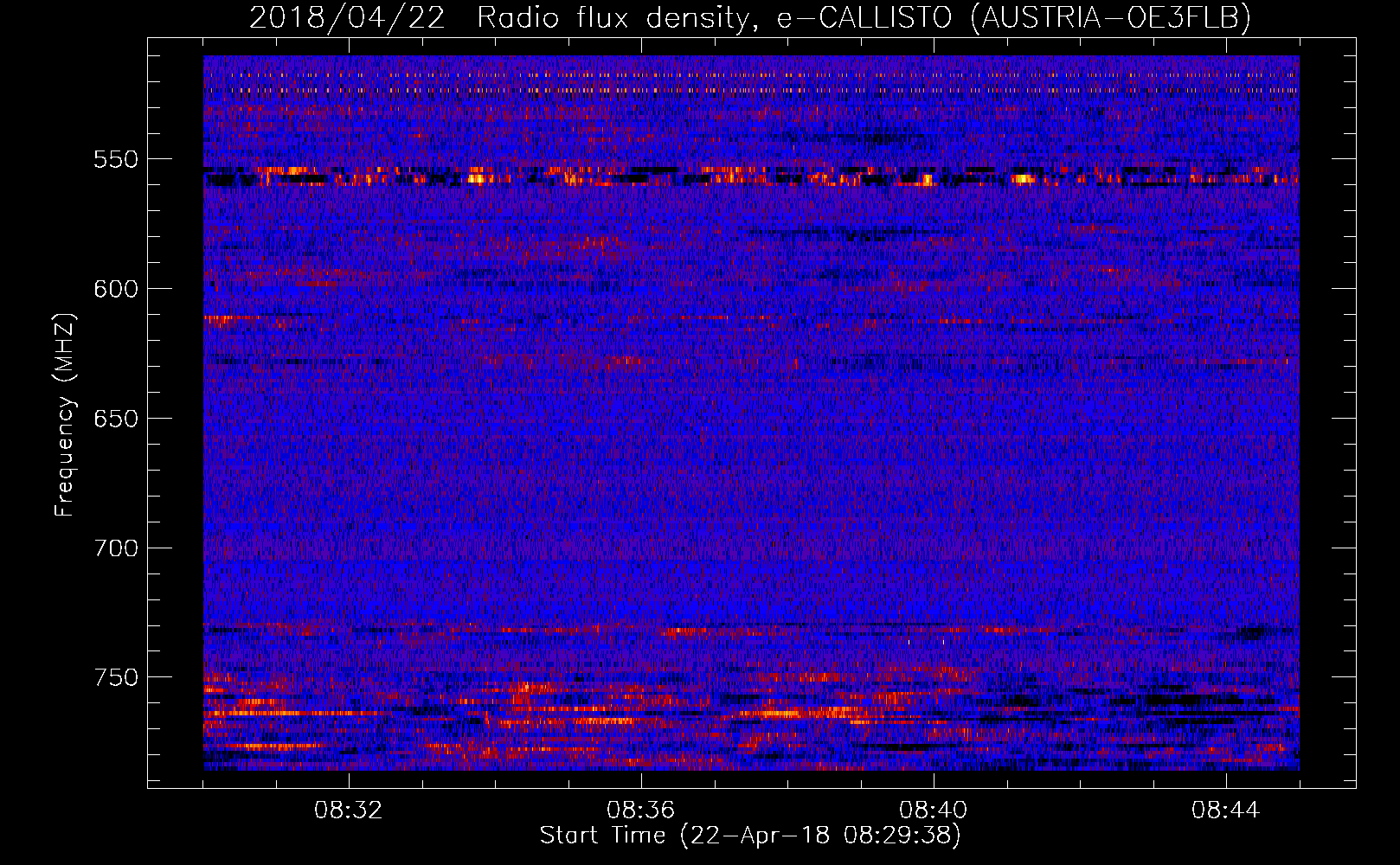Click the 08:32 time tick label
This screenshot has width=1400, height=865.
(349, 811)
